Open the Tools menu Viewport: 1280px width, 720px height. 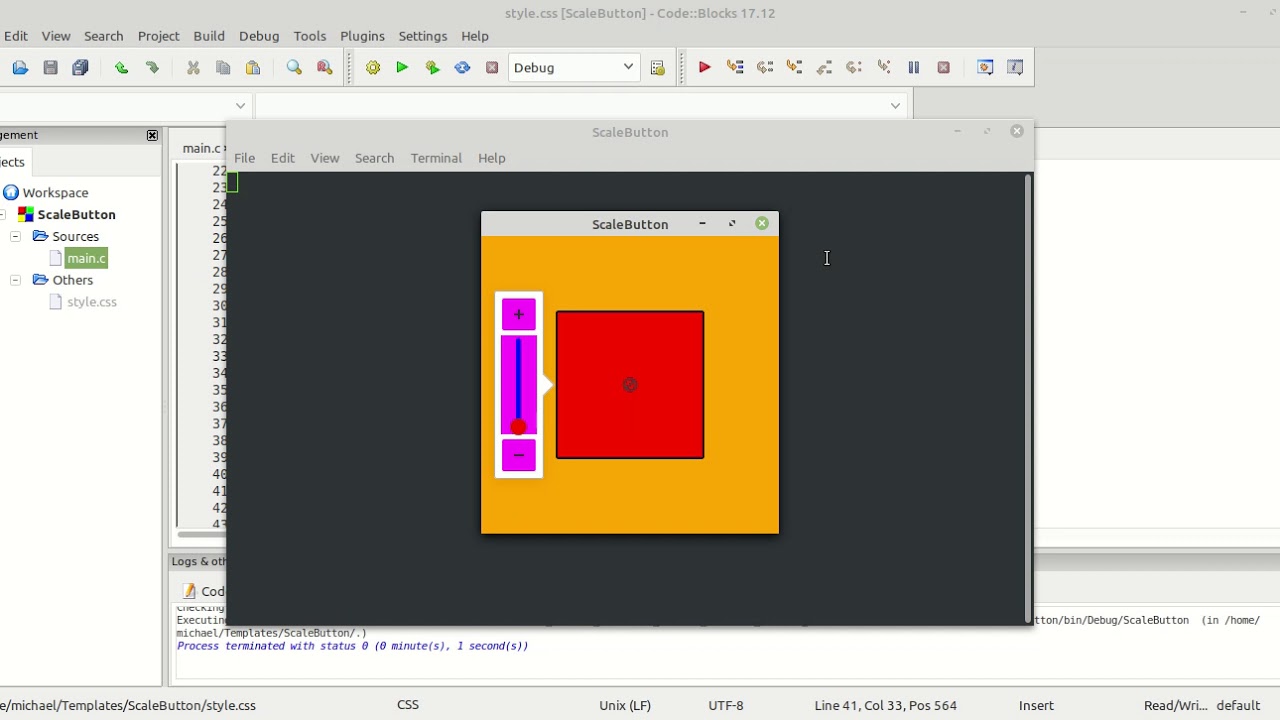point(310,36)
